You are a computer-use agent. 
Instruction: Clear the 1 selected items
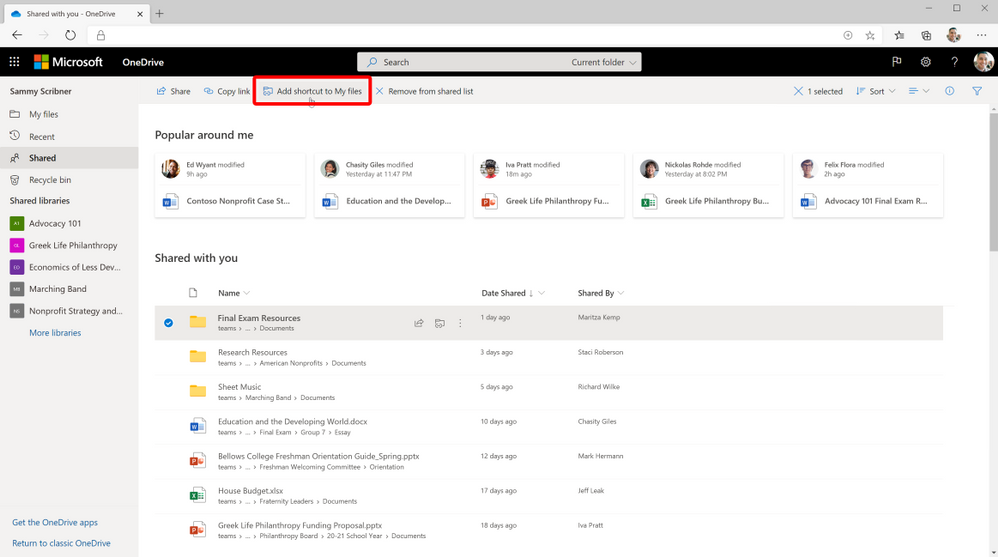[x=798, y=91]
